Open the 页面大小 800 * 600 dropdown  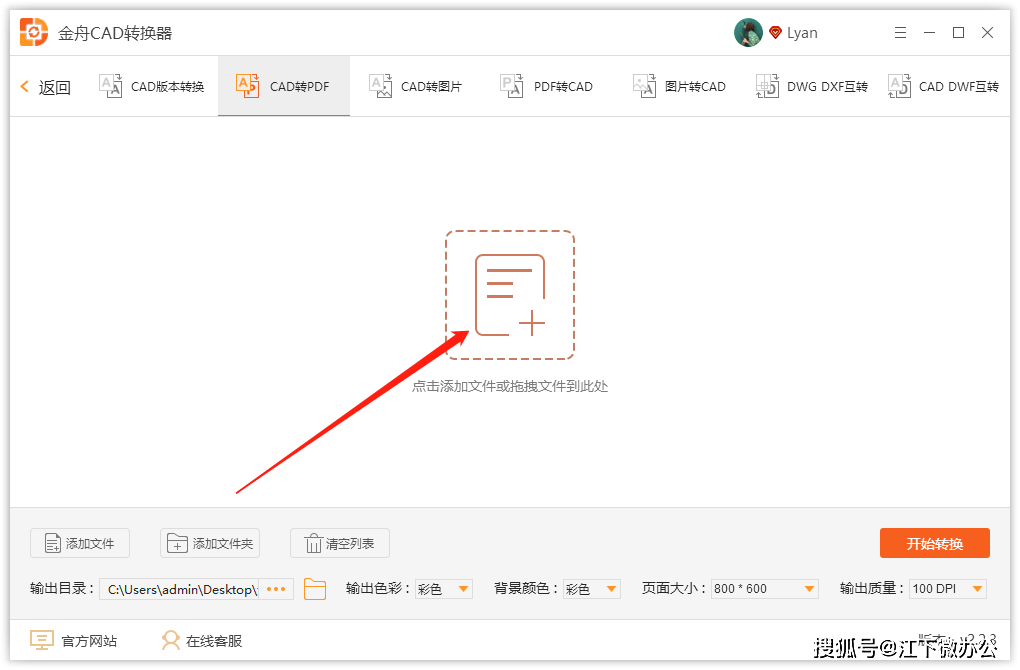pyautogui.click(x=764, y=589)
